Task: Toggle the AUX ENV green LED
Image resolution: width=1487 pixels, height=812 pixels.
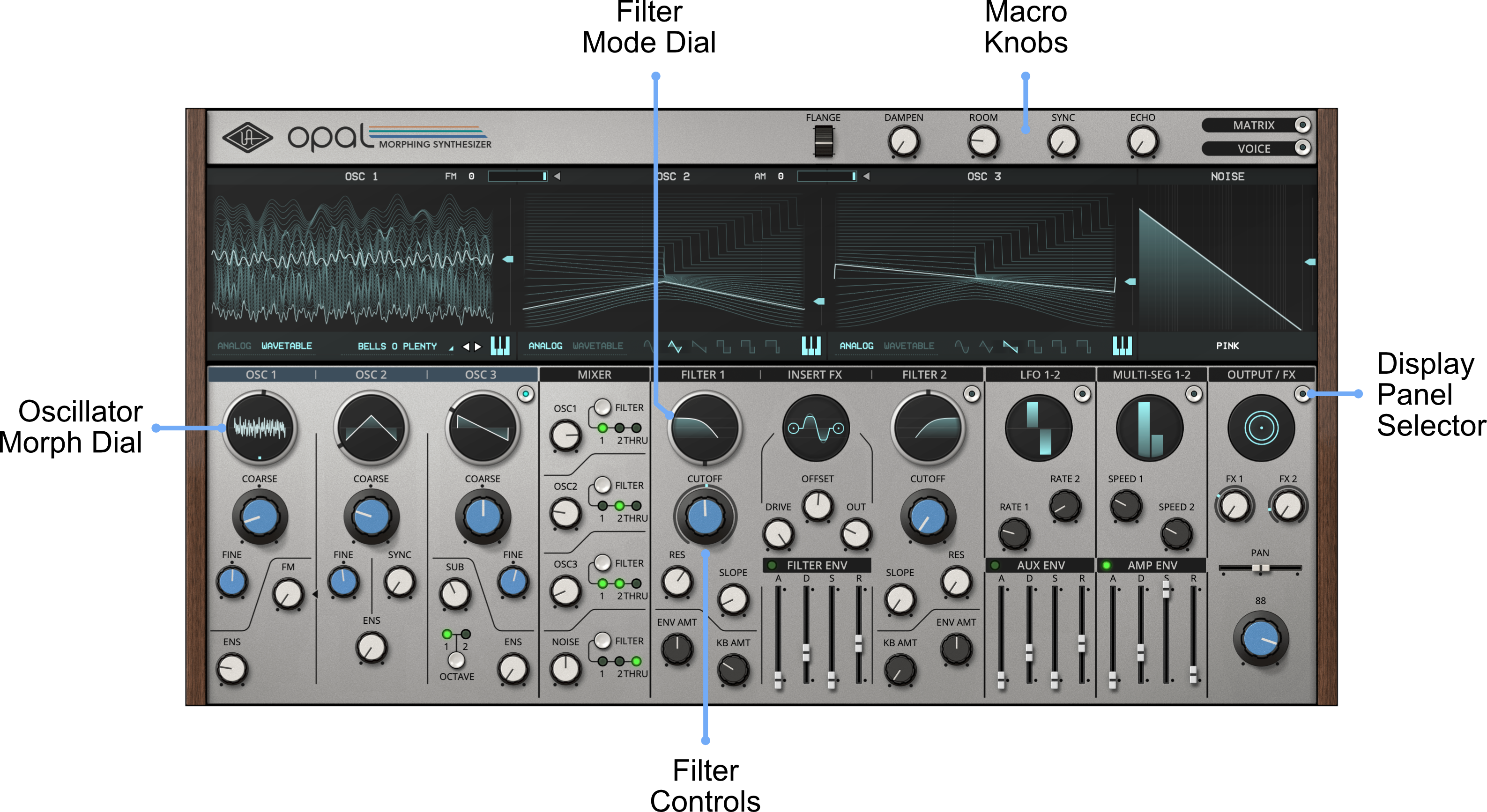Action: point(995,566)
